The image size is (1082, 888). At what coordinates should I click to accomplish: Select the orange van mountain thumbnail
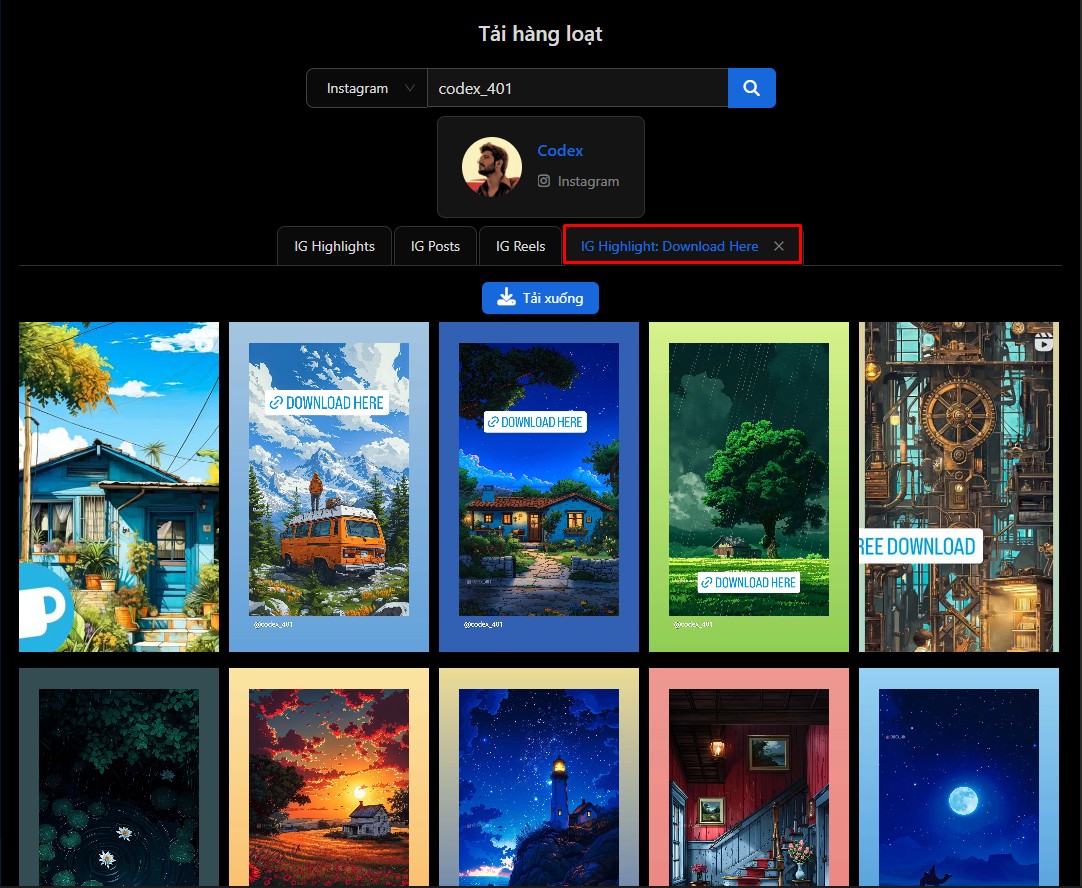coord(328,487)
